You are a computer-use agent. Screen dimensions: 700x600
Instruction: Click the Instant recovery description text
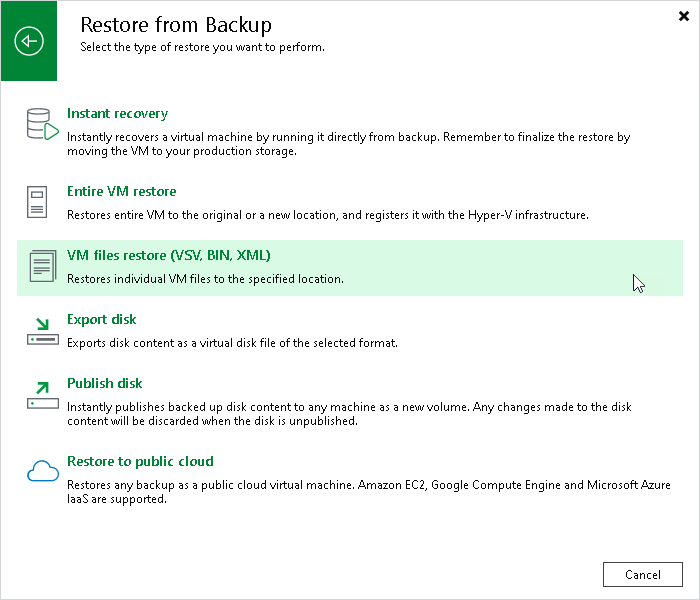(x=348, y=144)
